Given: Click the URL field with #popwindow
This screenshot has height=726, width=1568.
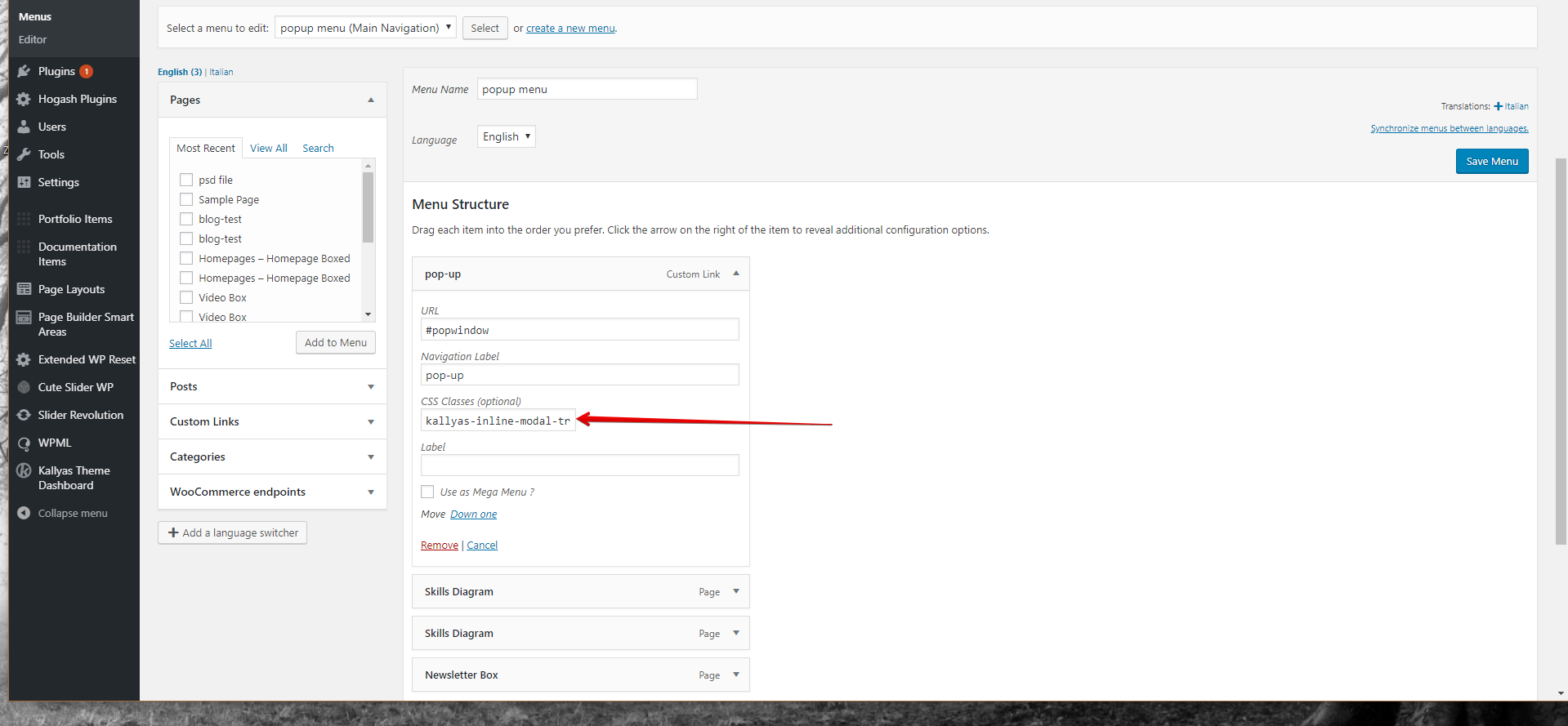Looking at the screenshot, I should click(x=580, y=330).
